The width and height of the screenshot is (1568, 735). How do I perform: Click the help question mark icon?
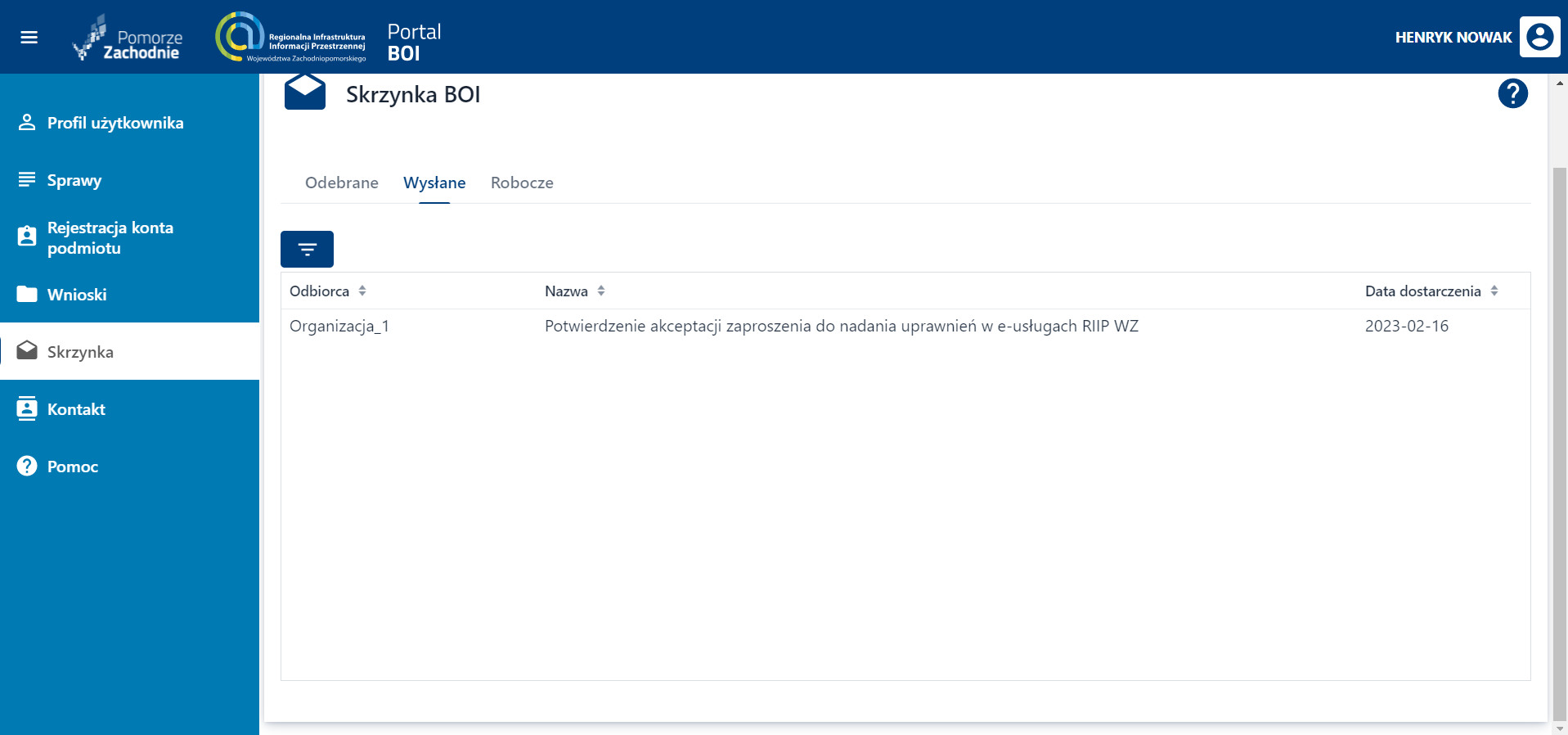1512,94
